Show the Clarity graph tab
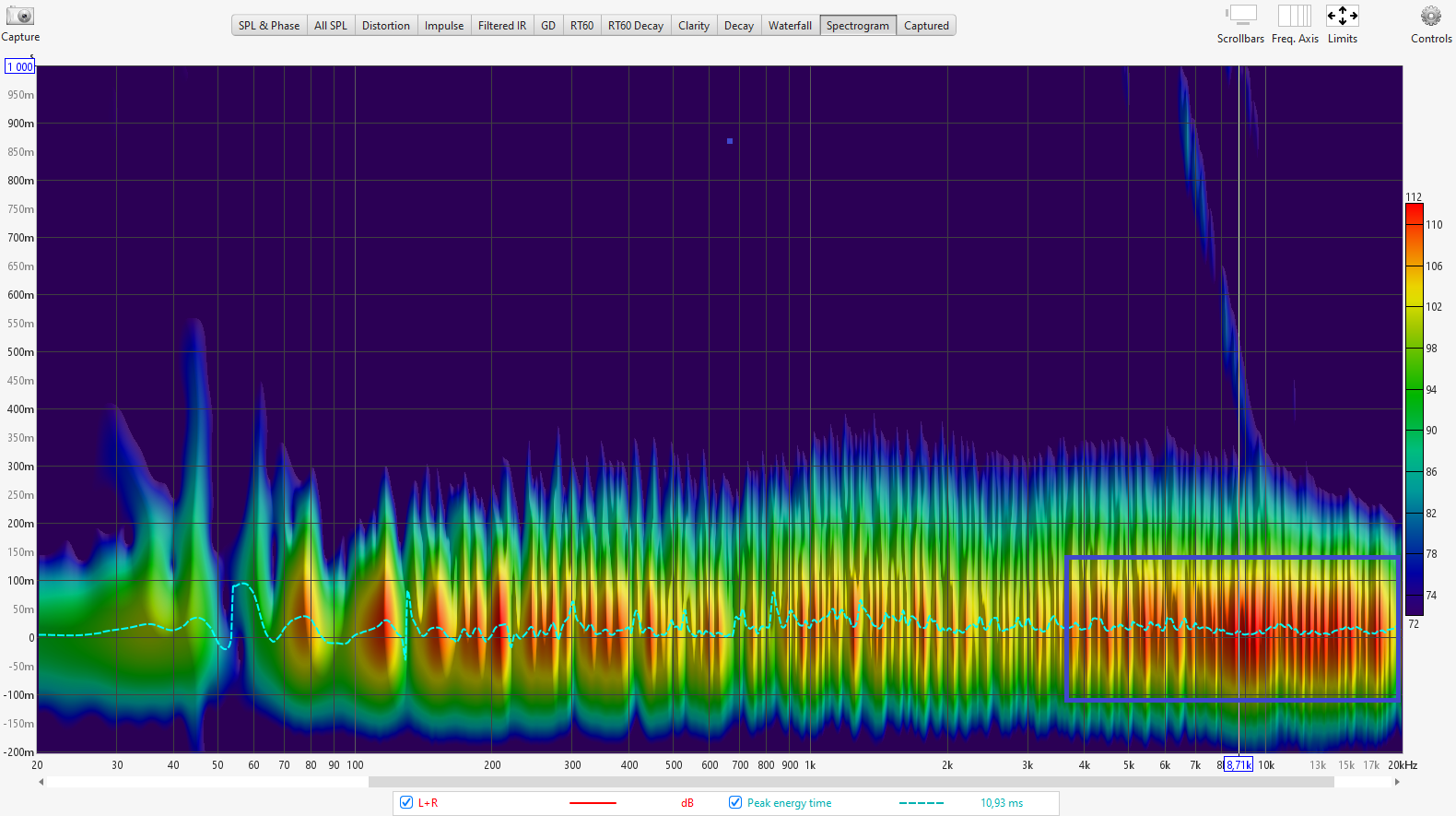The width and height of the screenshot is (1456, 816). 693,26
